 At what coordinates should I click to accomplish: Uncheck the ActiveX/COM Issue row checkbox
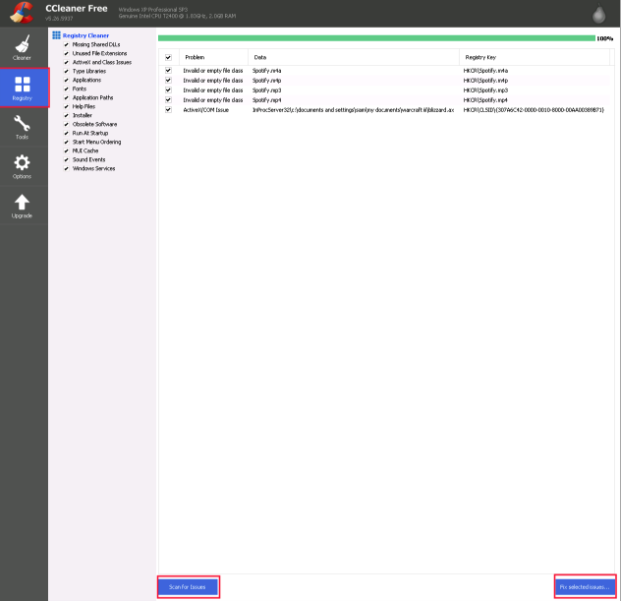tap(168, 110)
